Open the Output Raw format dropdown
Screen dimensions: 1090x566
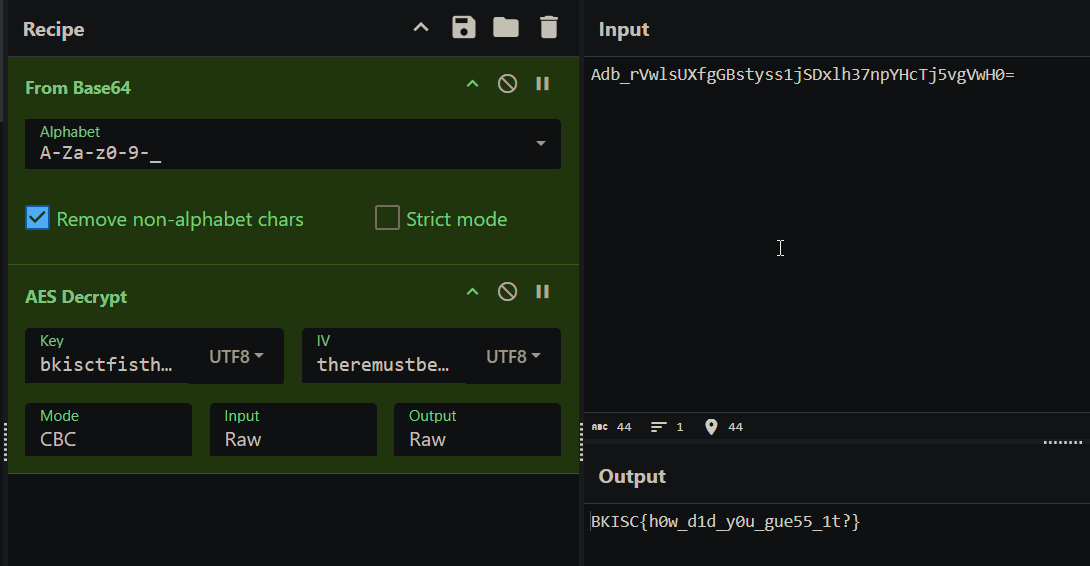pos(478,430)
